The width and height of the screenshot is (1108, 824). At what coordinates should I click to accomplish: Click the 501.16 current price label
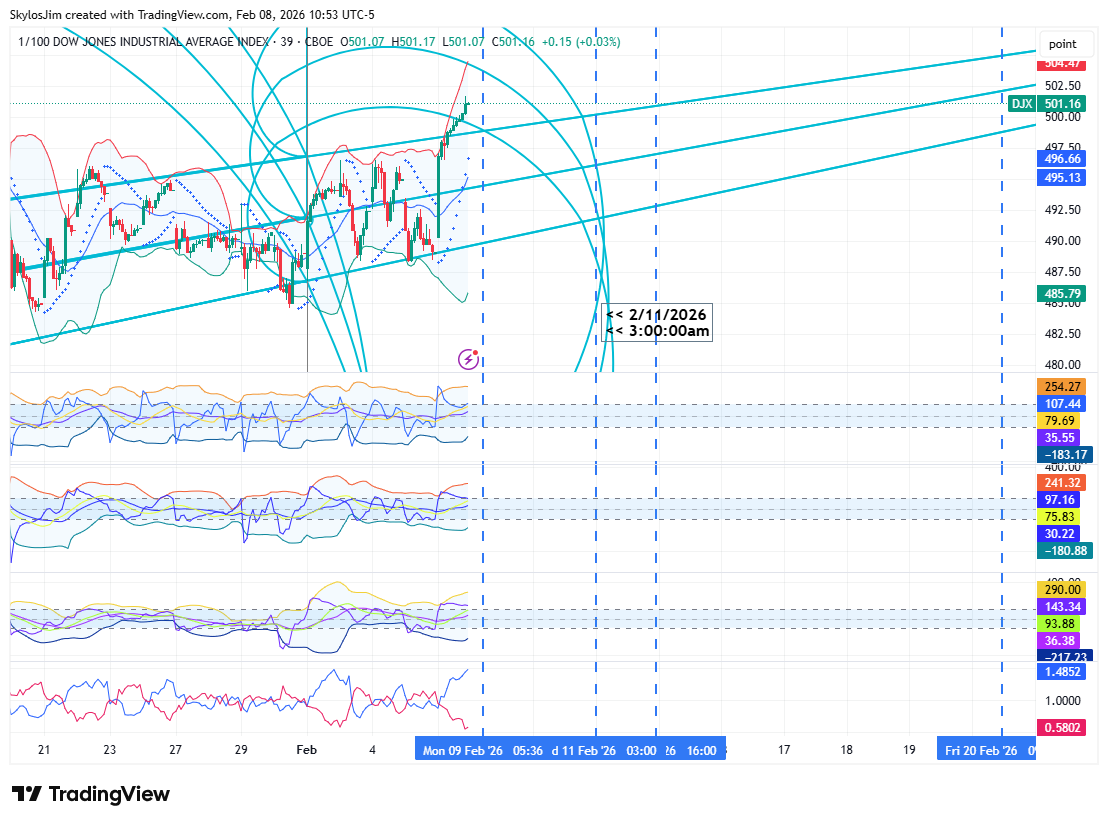(1062, 104)
